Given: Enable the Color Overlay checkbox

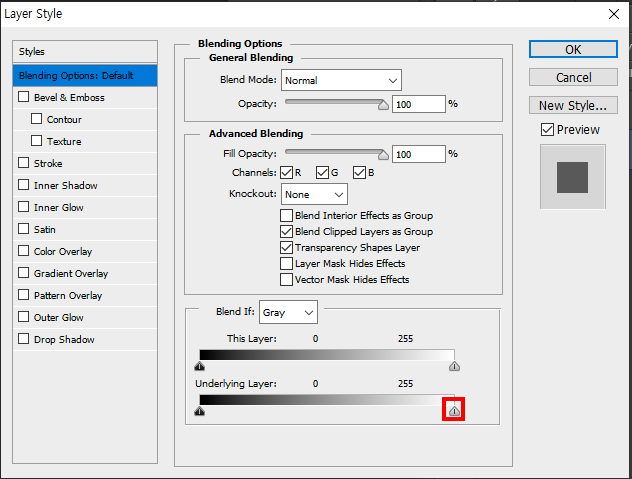Looking at the screenshot, I should point(24,251).
